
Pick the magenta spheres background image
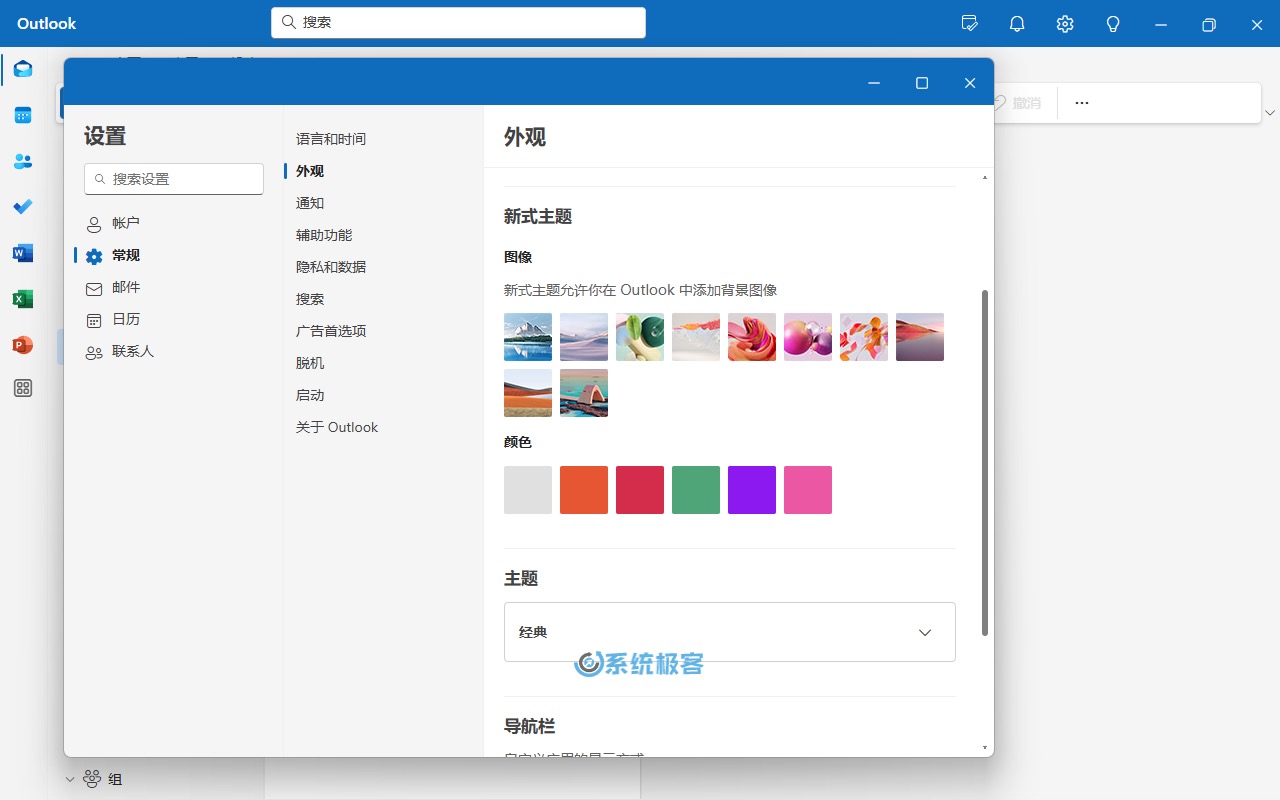808,337
